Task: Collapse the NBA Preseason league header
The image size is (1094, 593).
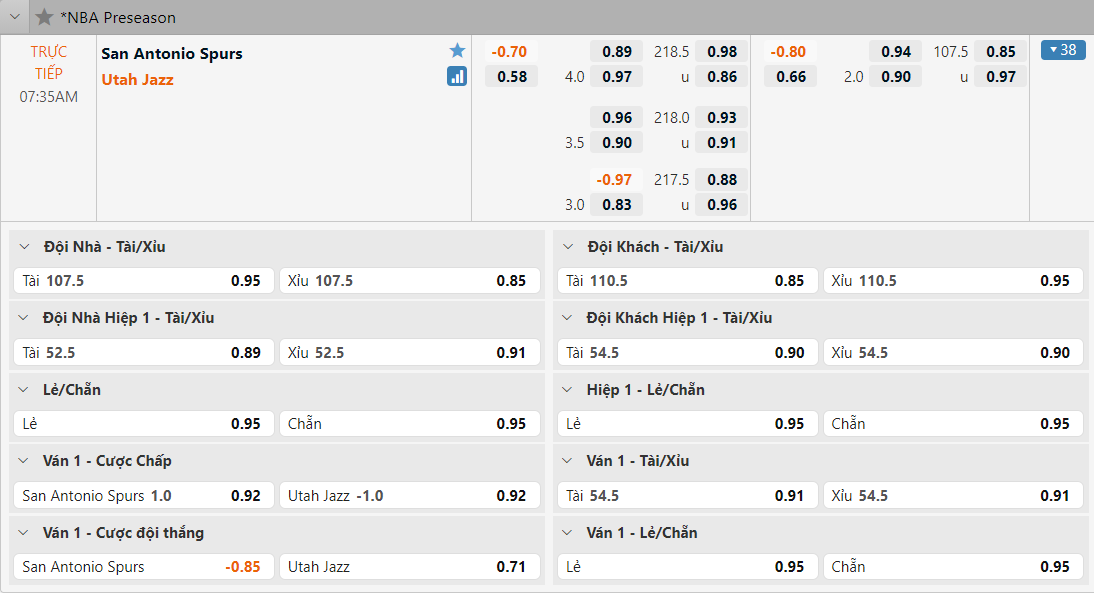Action: (15, 17)
